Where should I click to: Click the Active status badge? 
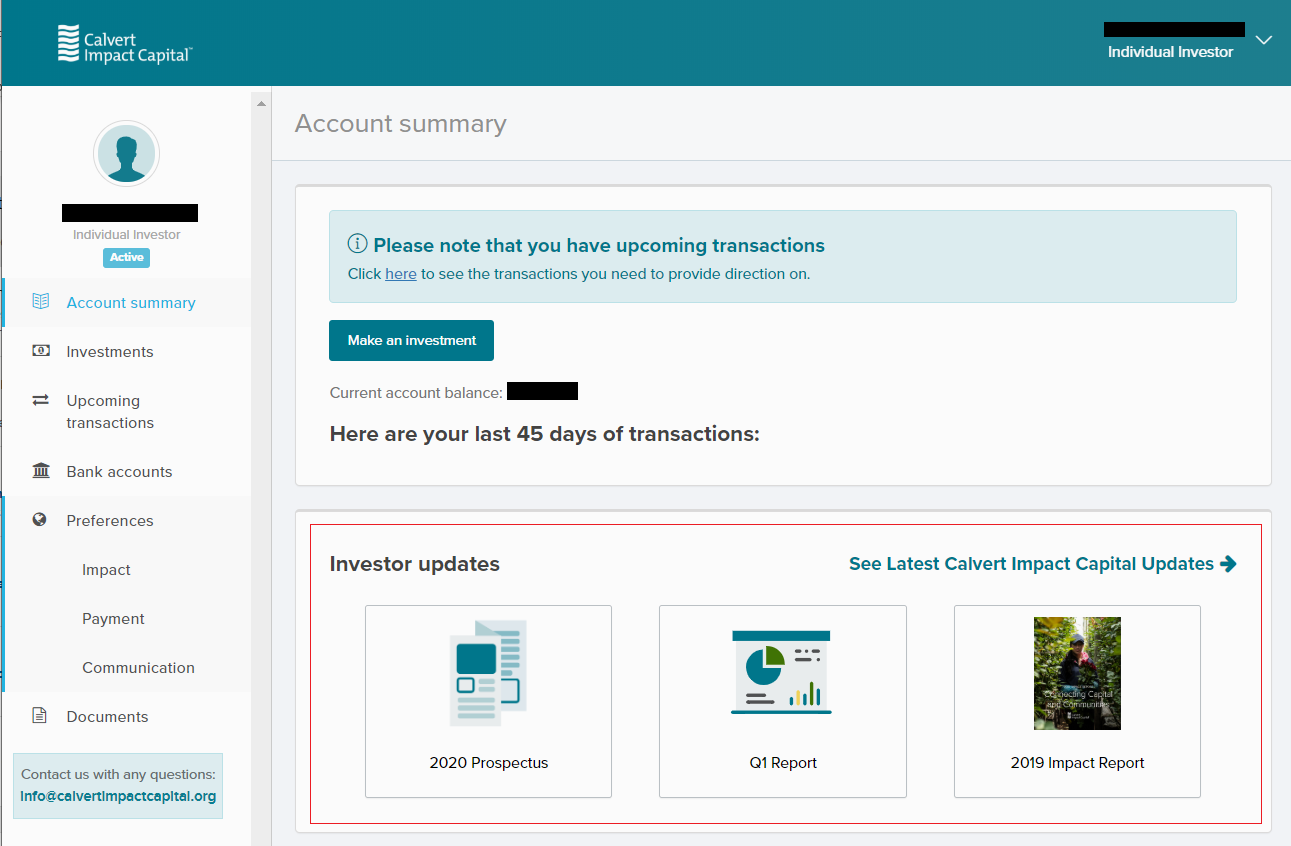click(x=126, y=257)
